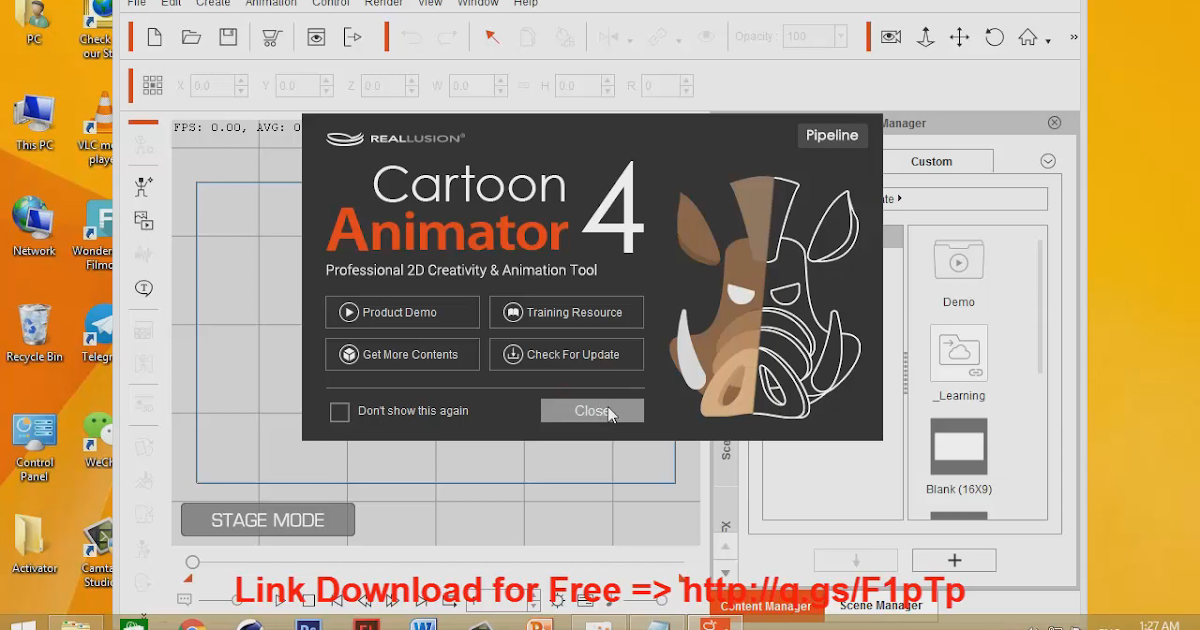The height and width of the screenshot is (630, 1200).
Task: Close the Cartoon Animator welcome dialog
Action: (592, 410)
